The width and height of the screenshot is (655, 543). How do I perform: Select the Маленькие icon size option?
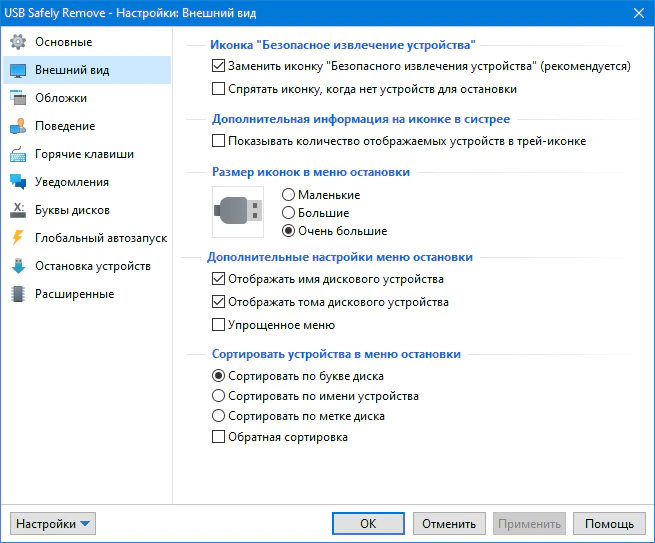pyautogui.click(x=290, y=195)
